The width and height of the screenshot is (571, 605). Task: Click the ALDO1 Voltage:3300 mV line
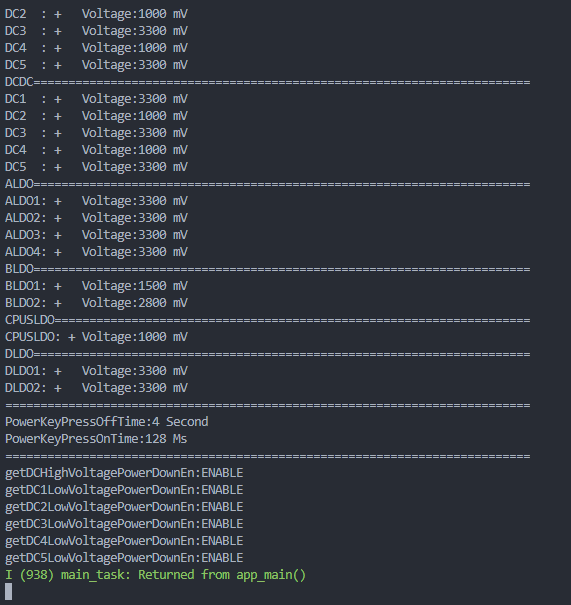[96, 201]
